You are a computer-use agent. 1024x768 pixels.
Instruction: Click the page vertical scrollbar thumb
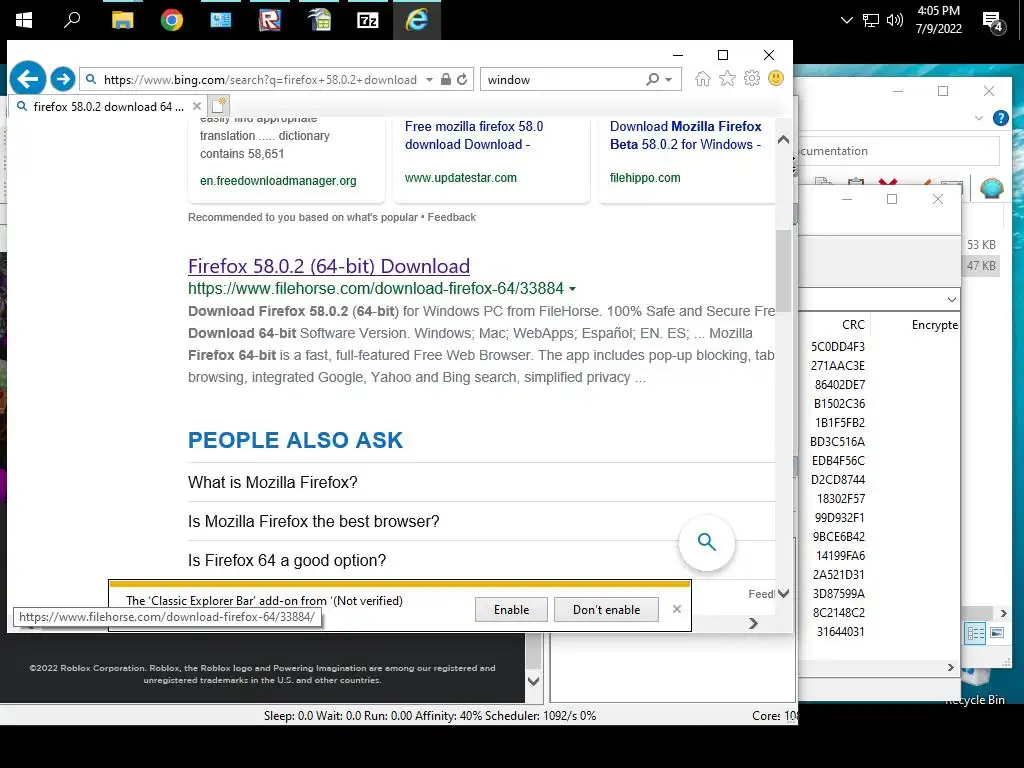pos(783,270)
